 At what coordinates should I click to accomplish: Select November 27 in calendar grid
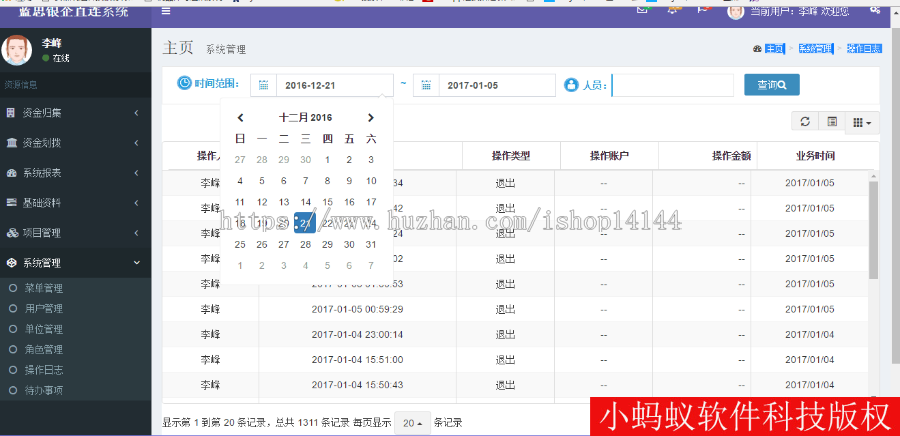coord(240,160)
